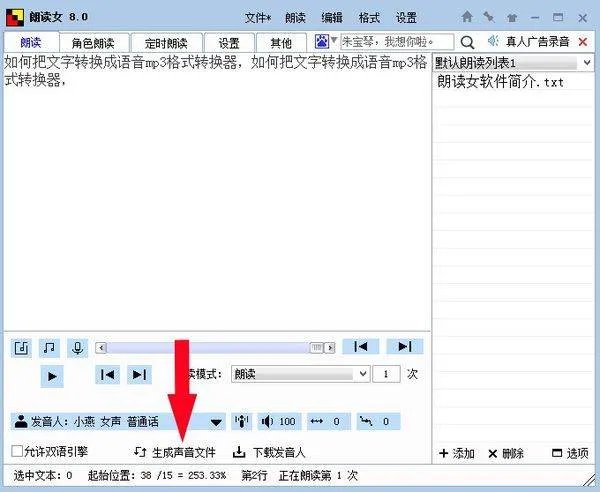Switch to the 朗读 tab
The image size is (600, 492).
[x=31, y=42]
